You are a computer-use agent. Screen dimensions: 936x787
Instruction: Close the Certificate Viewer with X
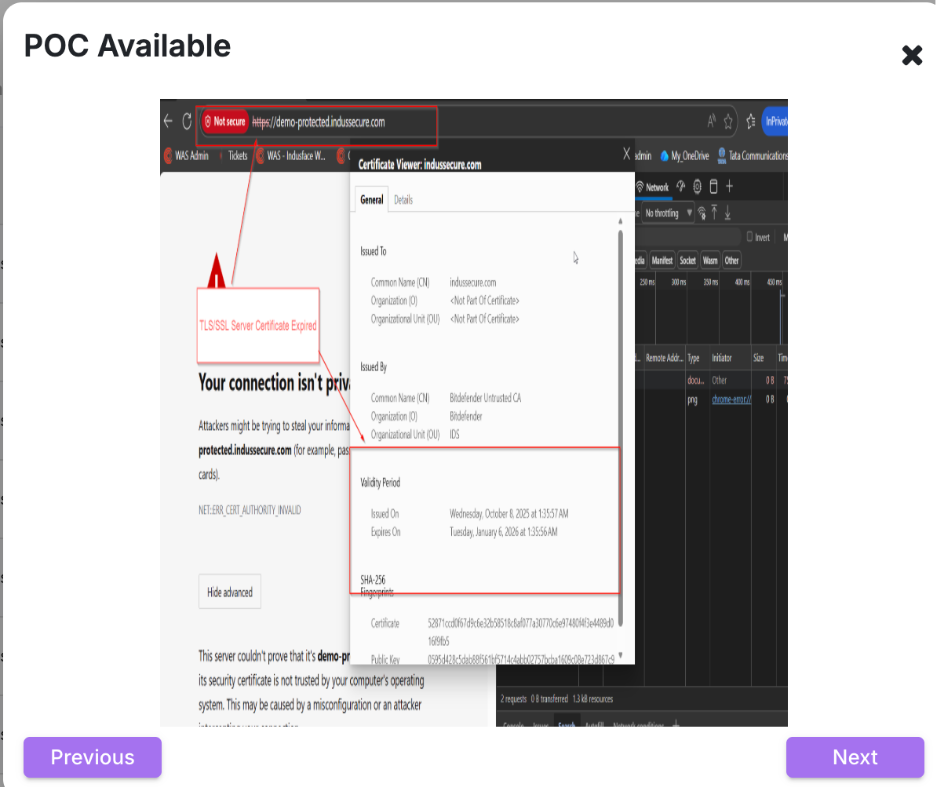click(x=626, y=154)
